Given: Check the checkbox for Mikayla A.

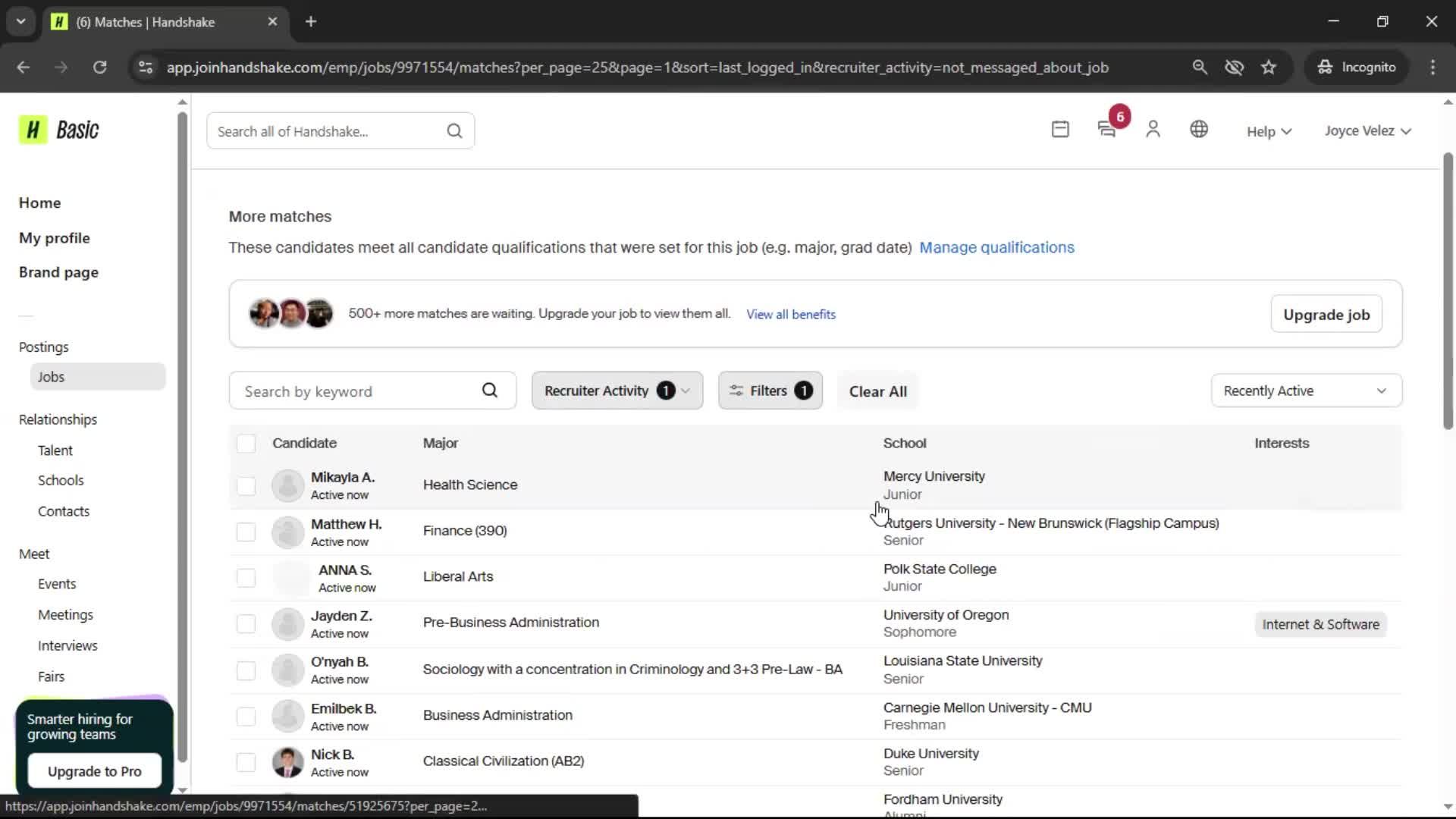Looking at the screenshot, I should coord(246,486).
